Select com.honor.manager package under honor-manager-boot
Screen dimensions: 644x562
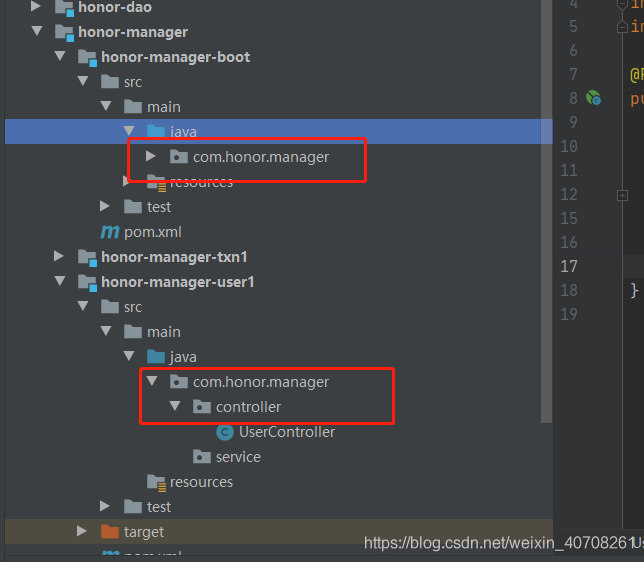click(x=260, y=157)
